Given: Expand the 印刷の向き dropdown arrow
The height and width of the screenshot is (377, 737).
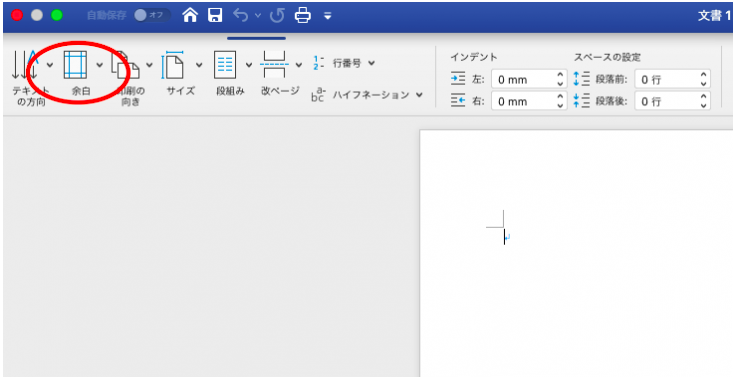Looking at the screenshot, I should [x=149, y=65].
